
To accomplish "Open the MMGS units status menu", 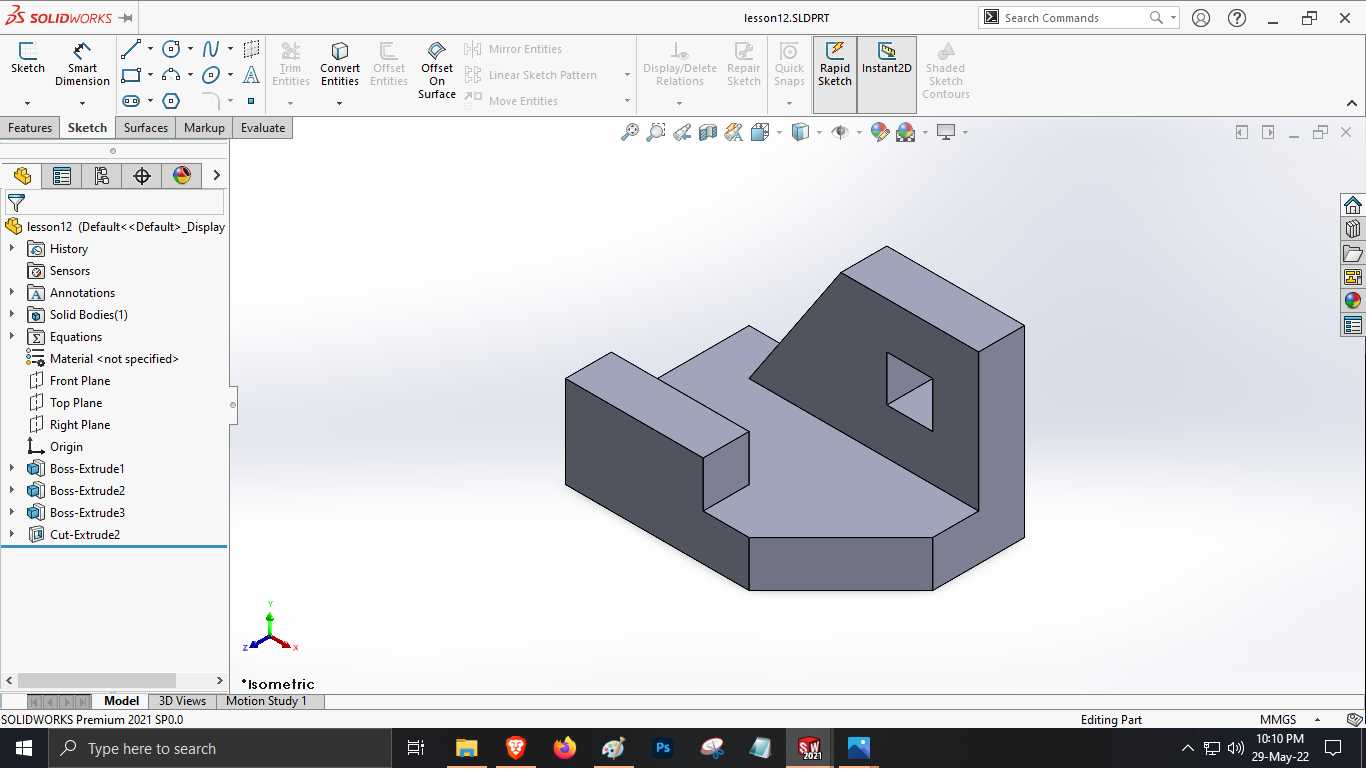I will 1290,719.
